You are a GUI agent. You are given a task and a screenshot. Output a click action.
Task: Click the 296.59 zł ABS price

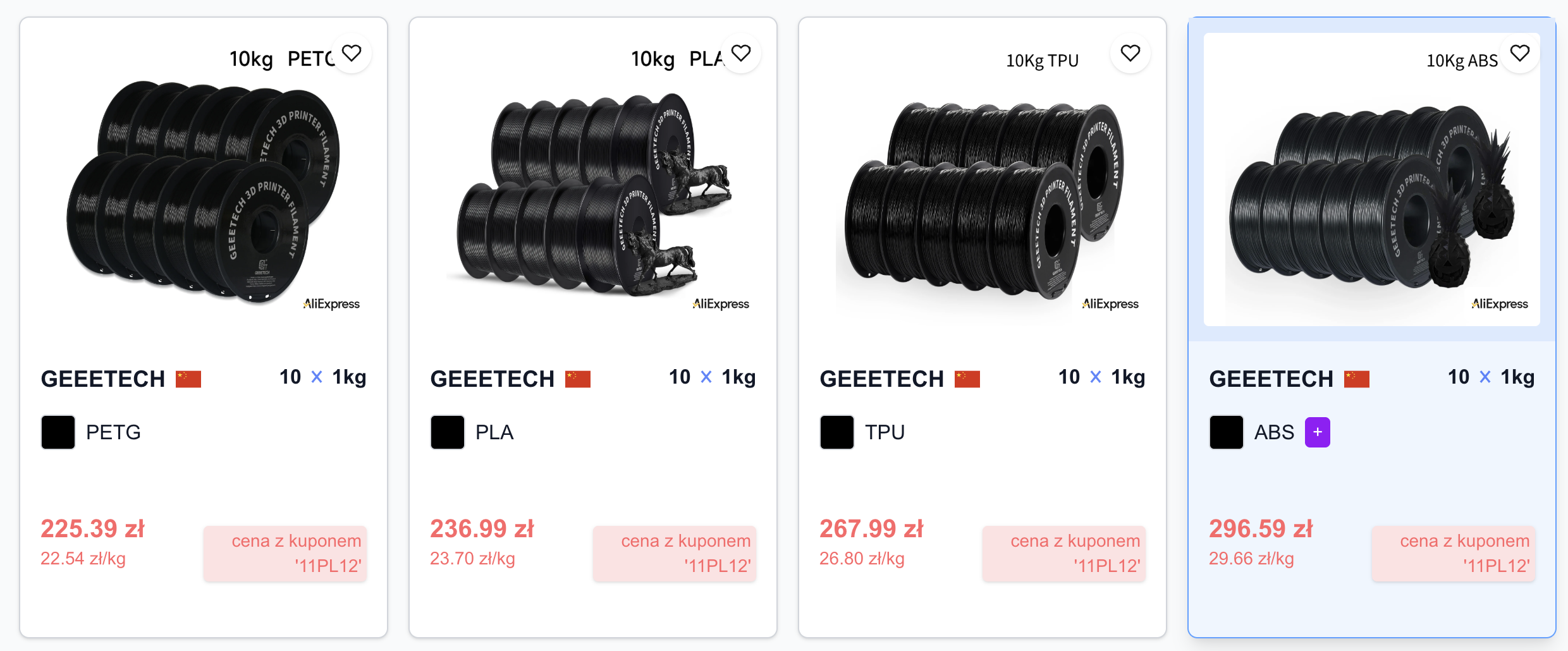1261,528
